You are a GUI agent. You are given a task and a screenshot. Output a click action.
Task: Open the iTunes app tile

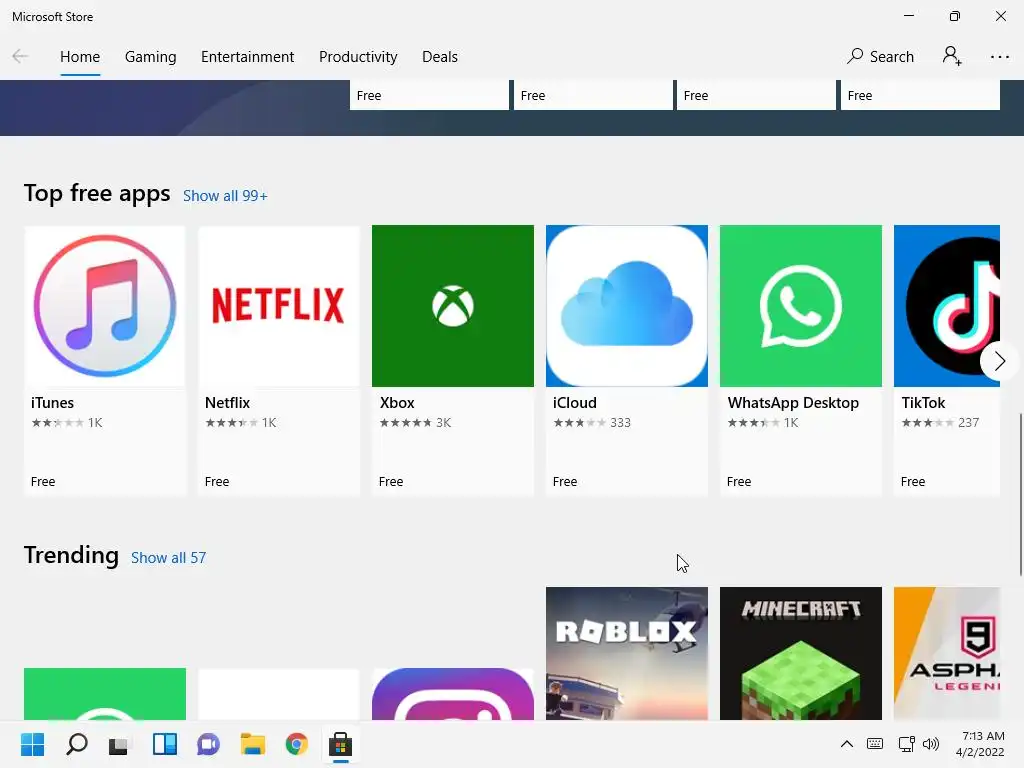pyautogui.click(x=104, y=360)
